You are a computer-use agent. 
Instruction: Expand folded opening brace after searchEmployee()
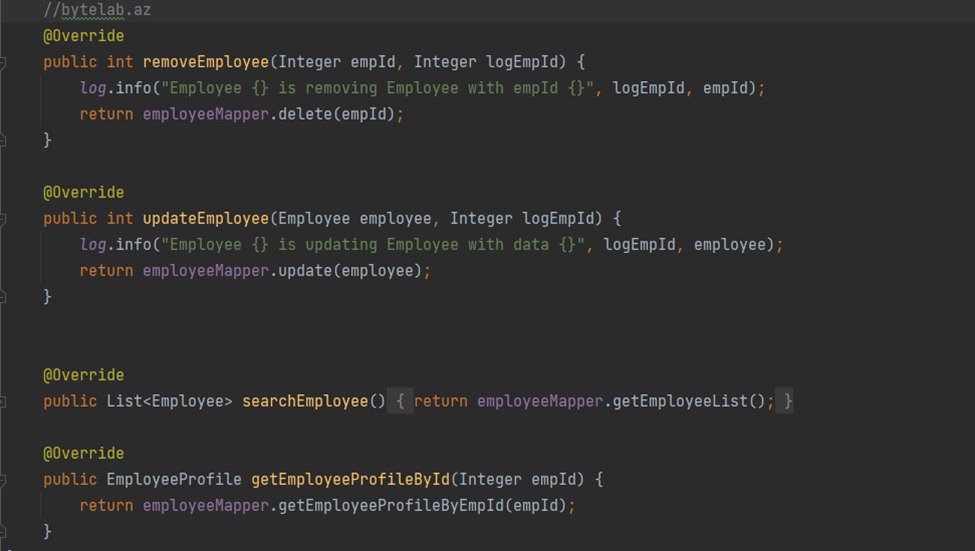click(400, 401)
